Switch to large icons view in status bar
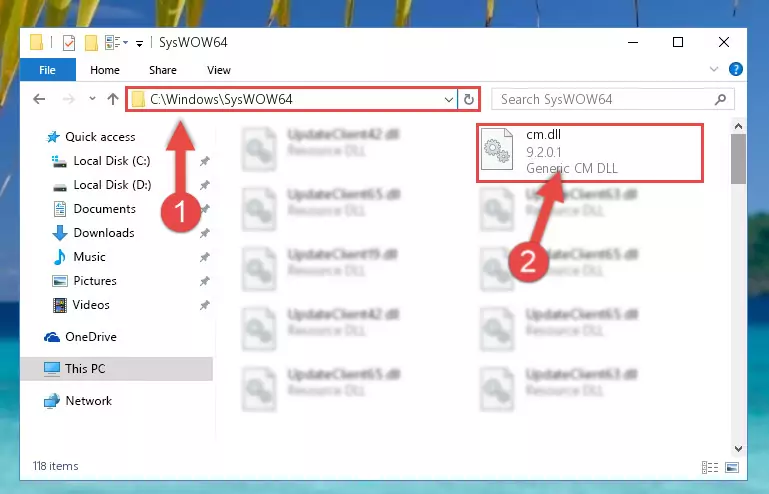Viewport: 769px width, 494px height. pos(732,467)
